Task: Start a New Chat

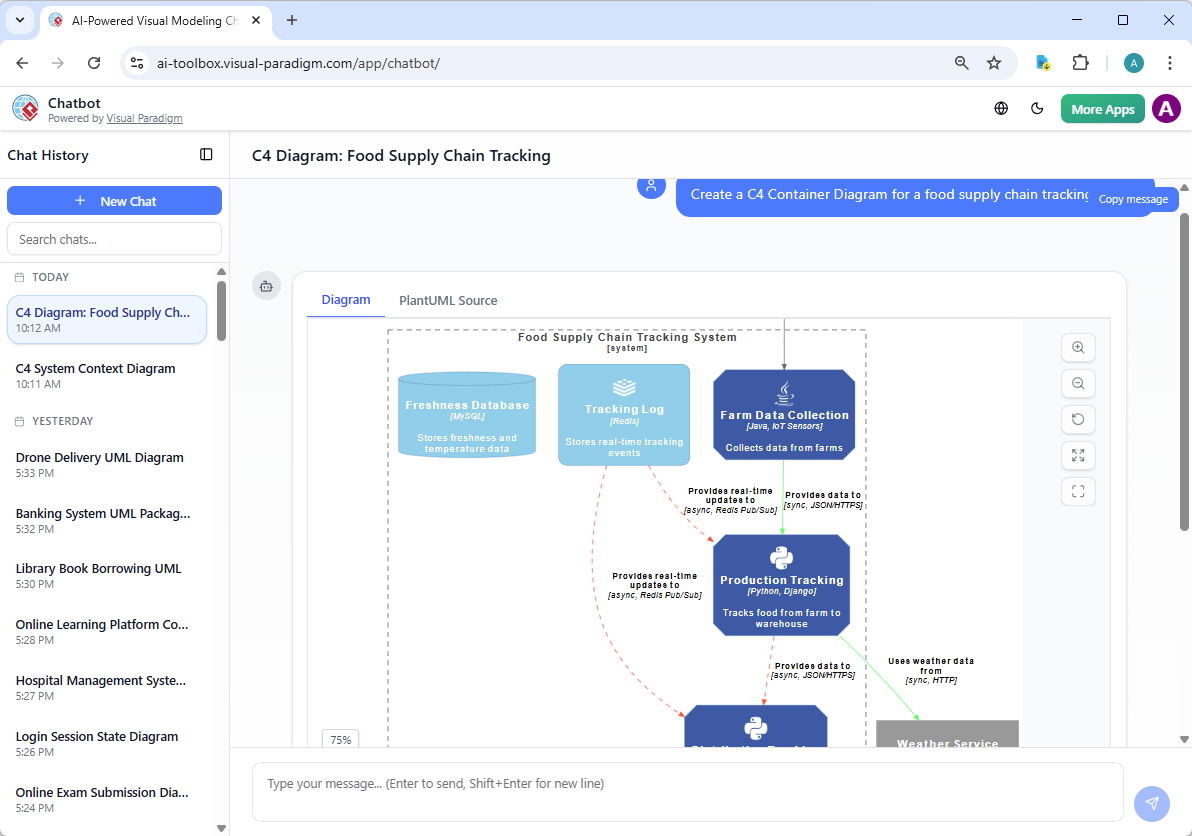Action: click(x=114, y=200)
